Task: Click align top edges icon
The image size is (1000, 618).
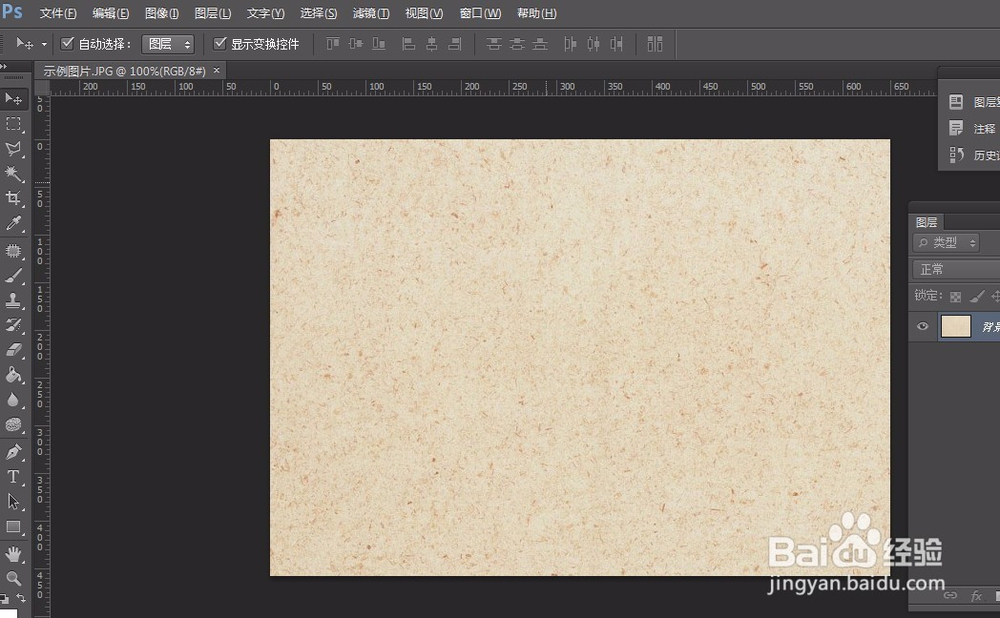Action: coord(333,43)
